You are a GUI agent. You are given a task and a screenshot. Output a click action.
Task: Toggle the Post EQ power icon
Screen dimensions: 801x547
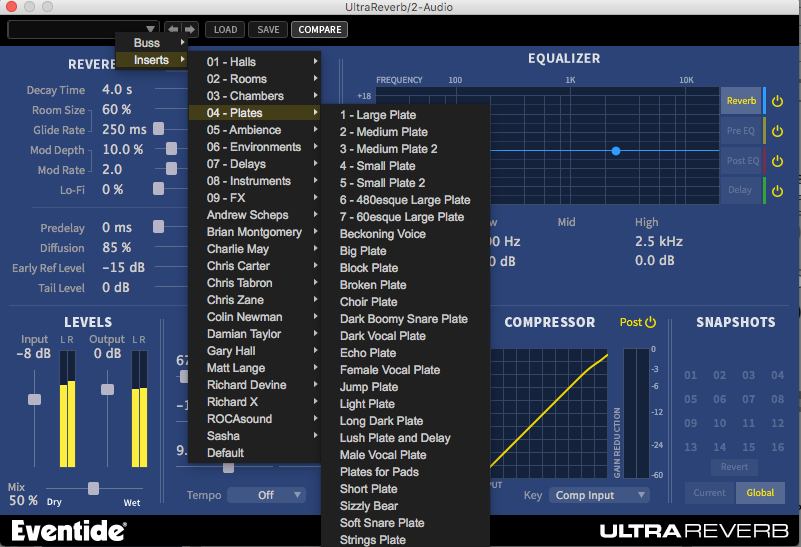[778, 161]
